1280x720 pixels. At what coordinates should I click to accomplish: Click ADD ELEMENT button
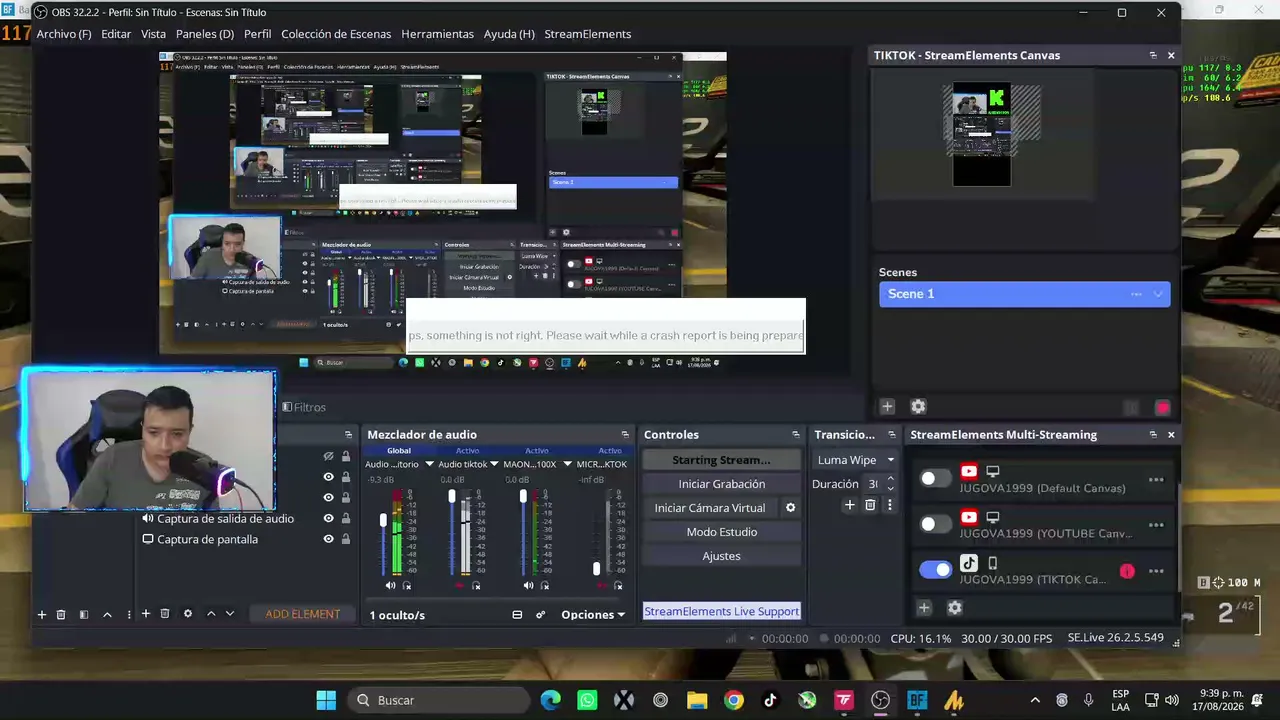click(303, 614)
